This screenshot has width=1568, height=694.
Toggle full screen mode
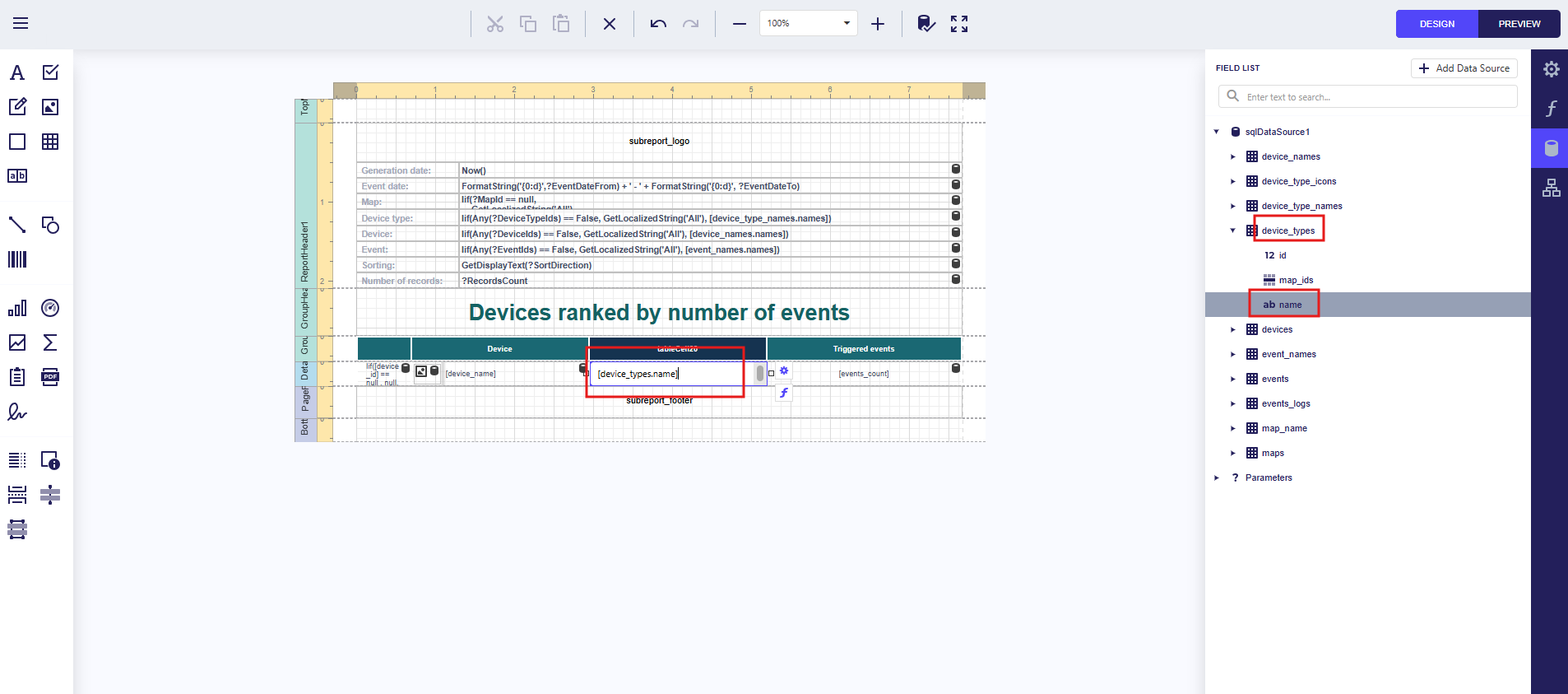959,24
